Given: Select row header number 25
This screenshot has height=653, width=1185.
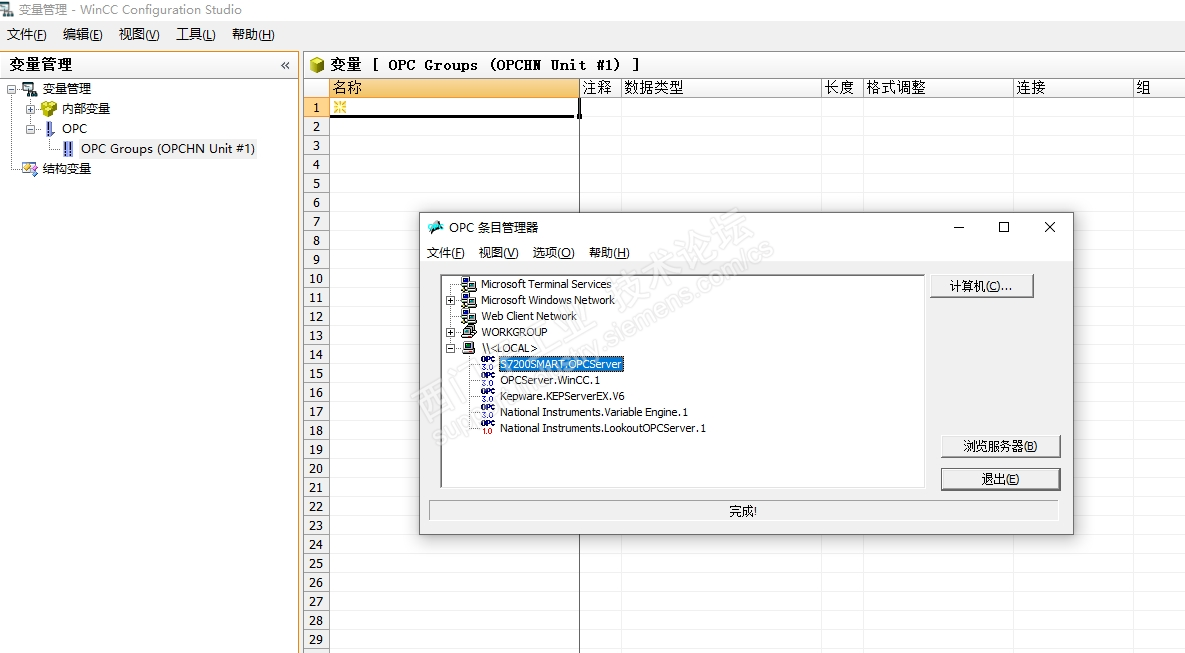Looking at the screenshot, I should 316,564.
